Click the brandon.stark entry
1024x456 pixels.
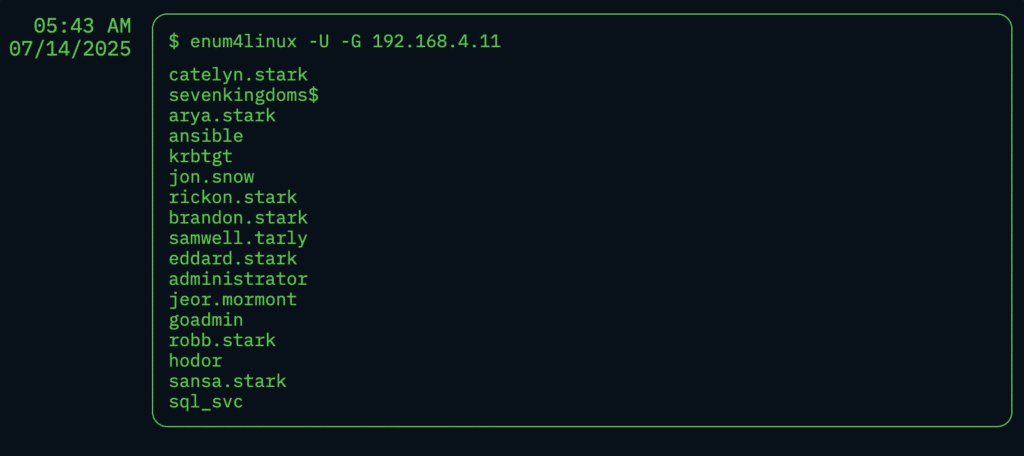[x=238, y=218]
